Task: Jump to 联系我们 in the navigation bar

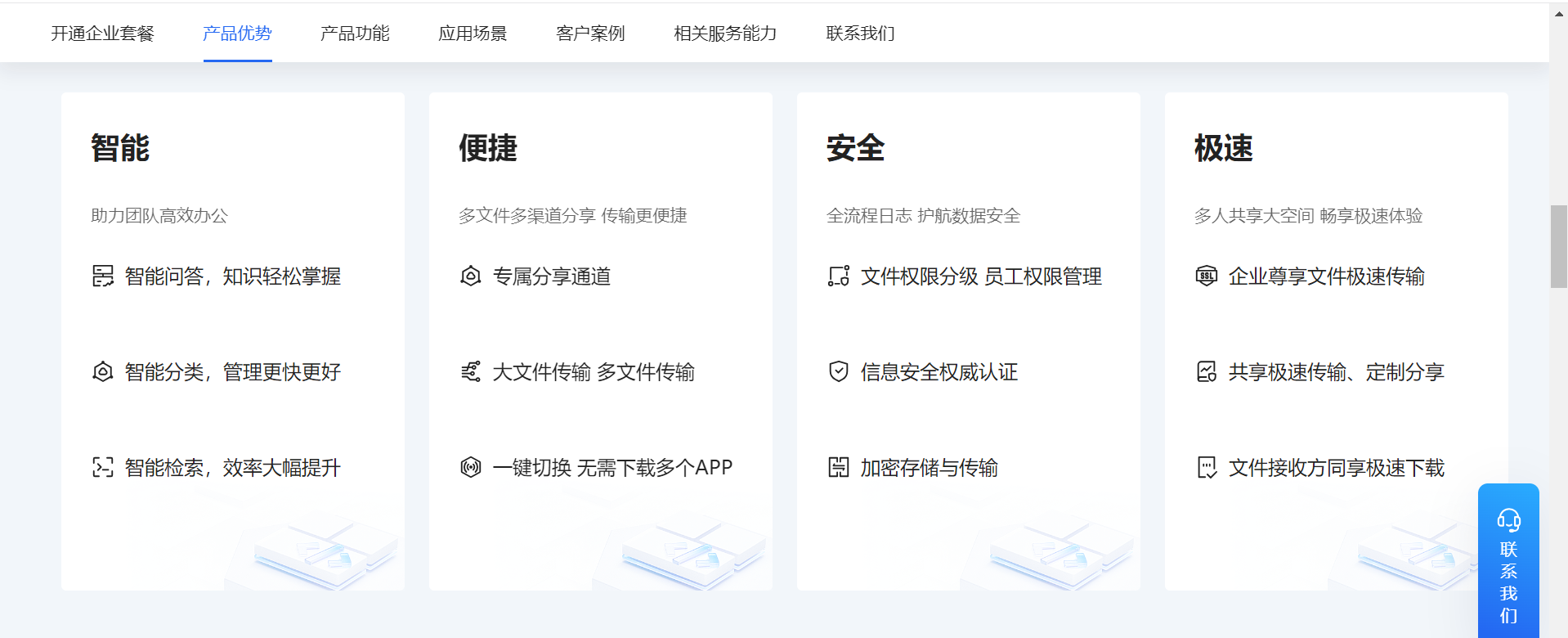Action: (860, 34)
